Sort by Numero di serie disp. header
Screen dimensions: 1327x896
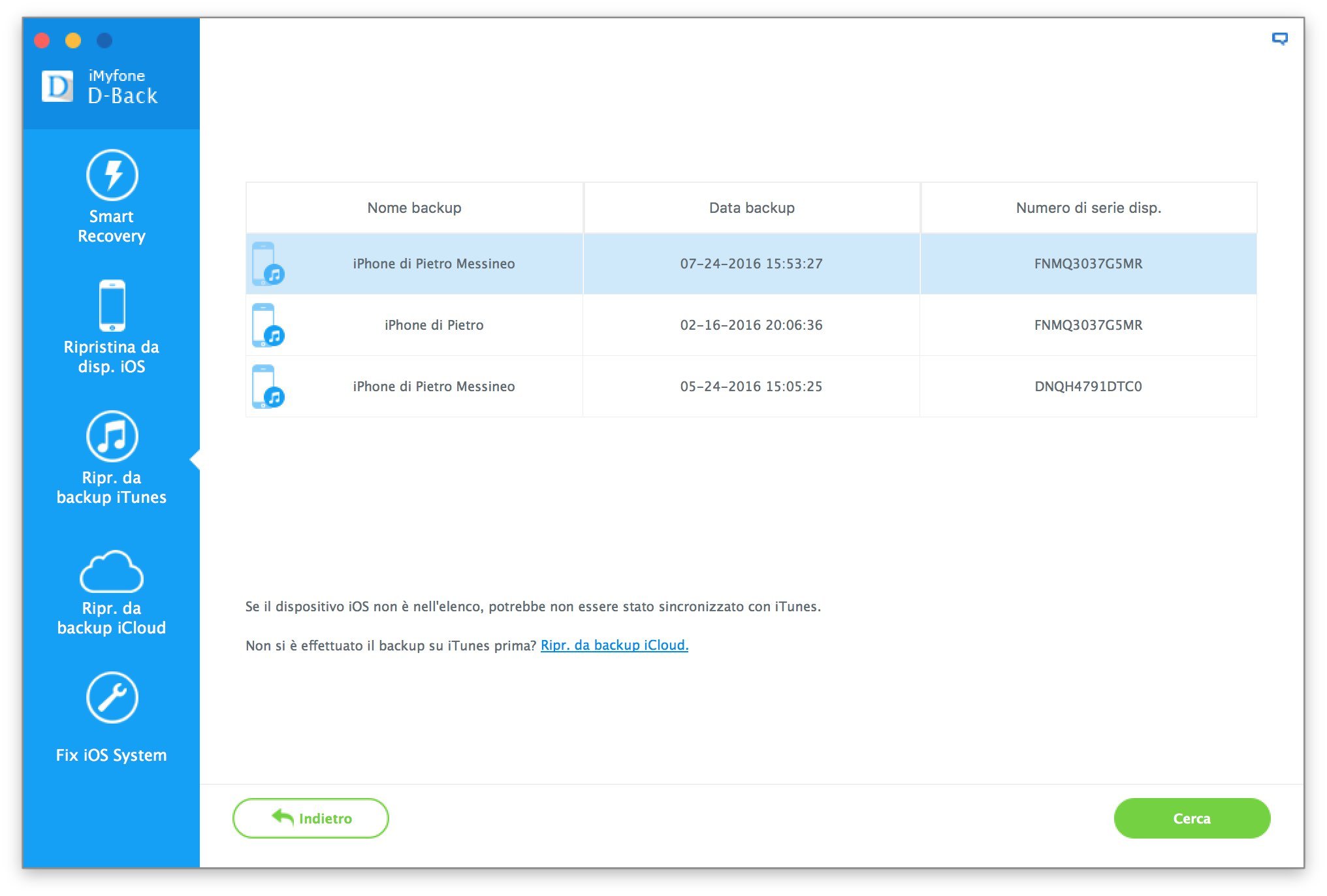pos(1089,208)
